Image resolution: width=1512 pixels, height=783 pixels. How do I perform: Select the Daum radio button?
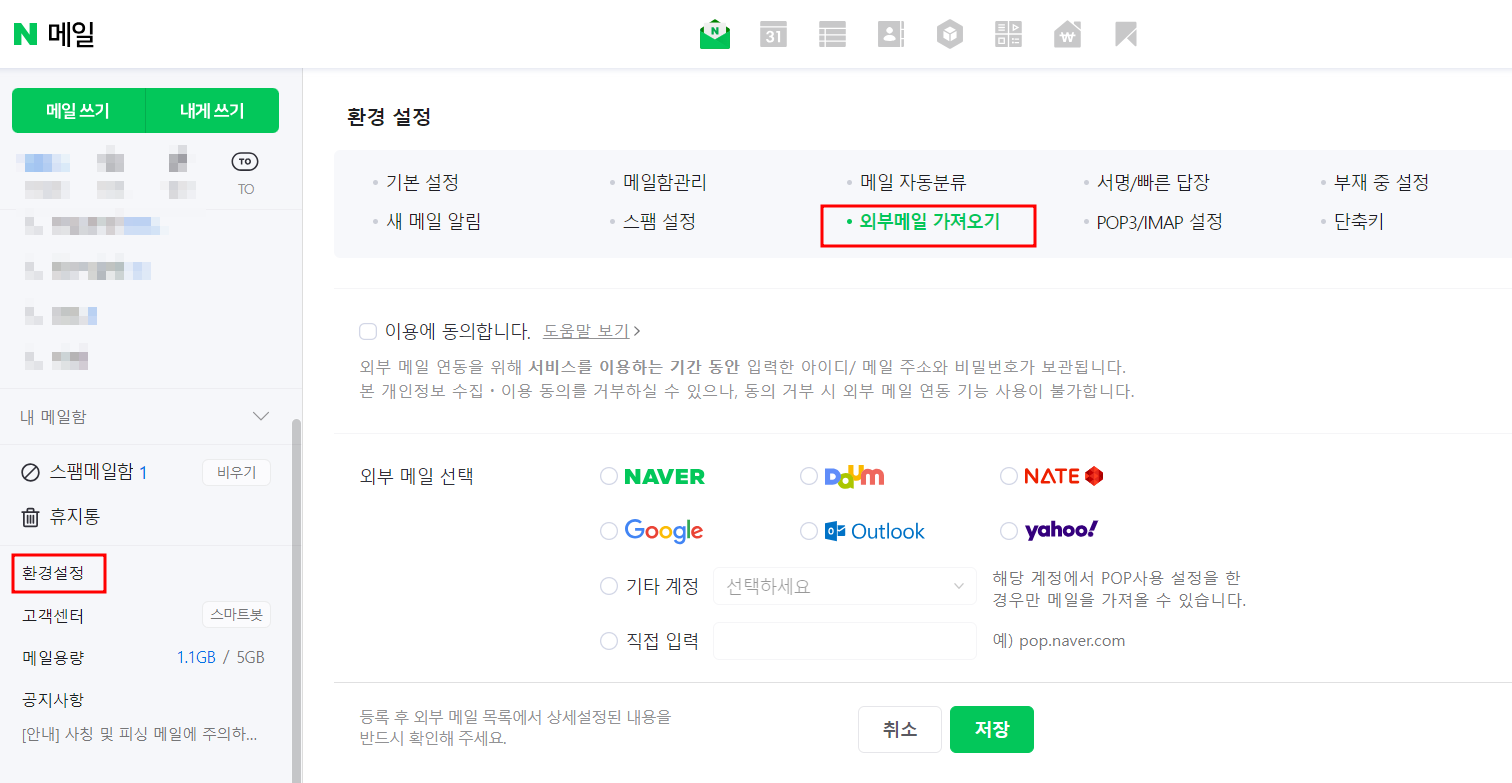(809, 476)
